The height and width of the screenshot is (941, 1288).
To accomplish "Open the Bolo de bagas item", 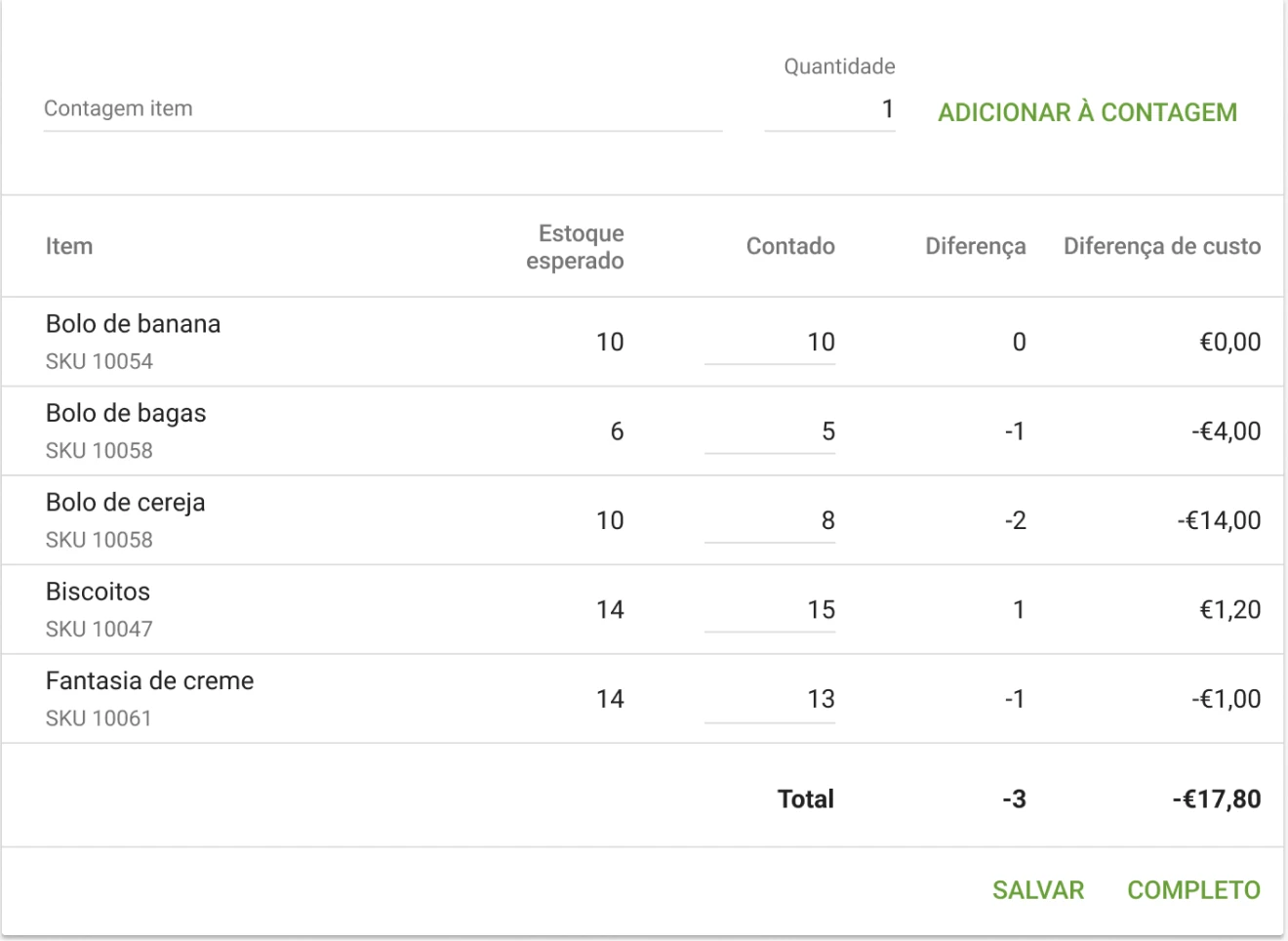I will (126, 414).
